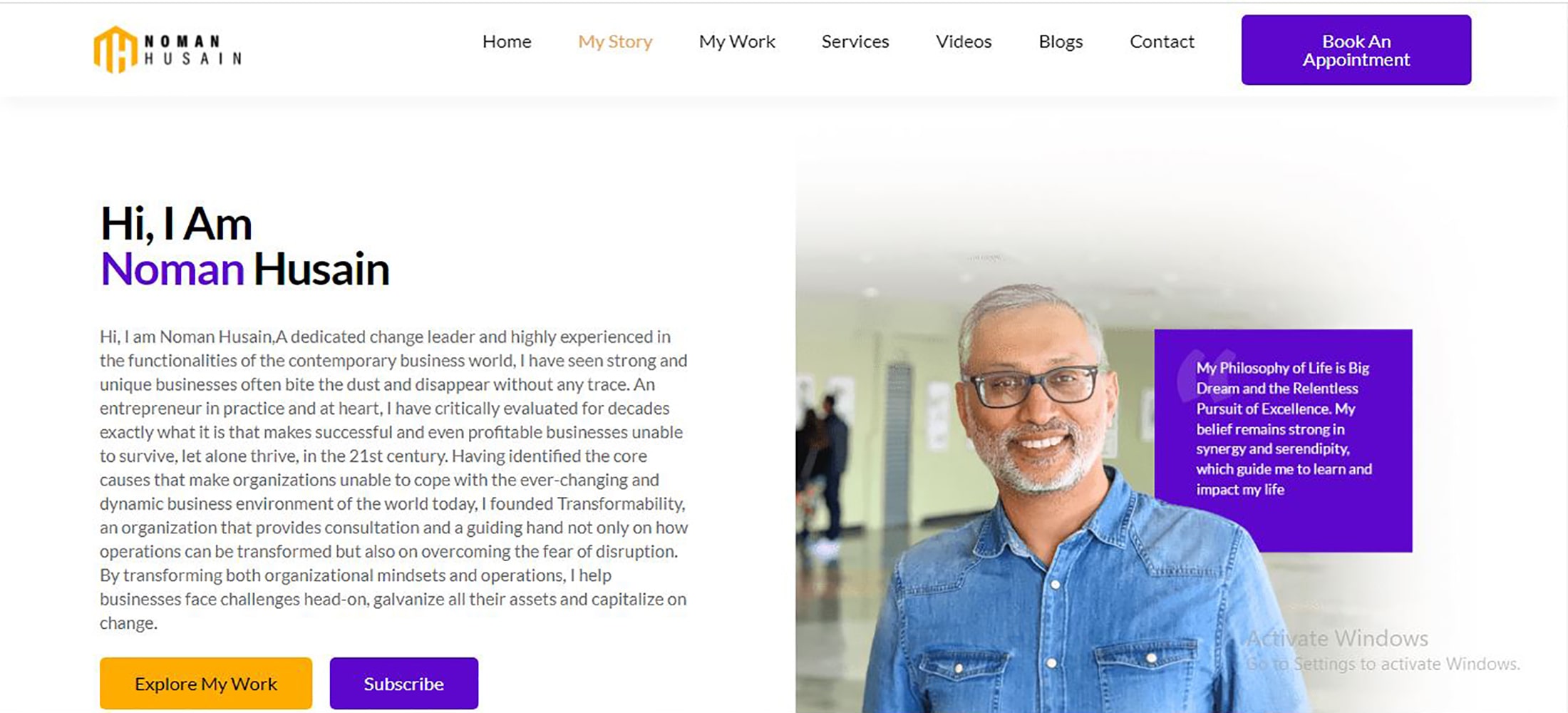Click the yellow Explore My Work button

pyautogui.click(x=206, y=684)
